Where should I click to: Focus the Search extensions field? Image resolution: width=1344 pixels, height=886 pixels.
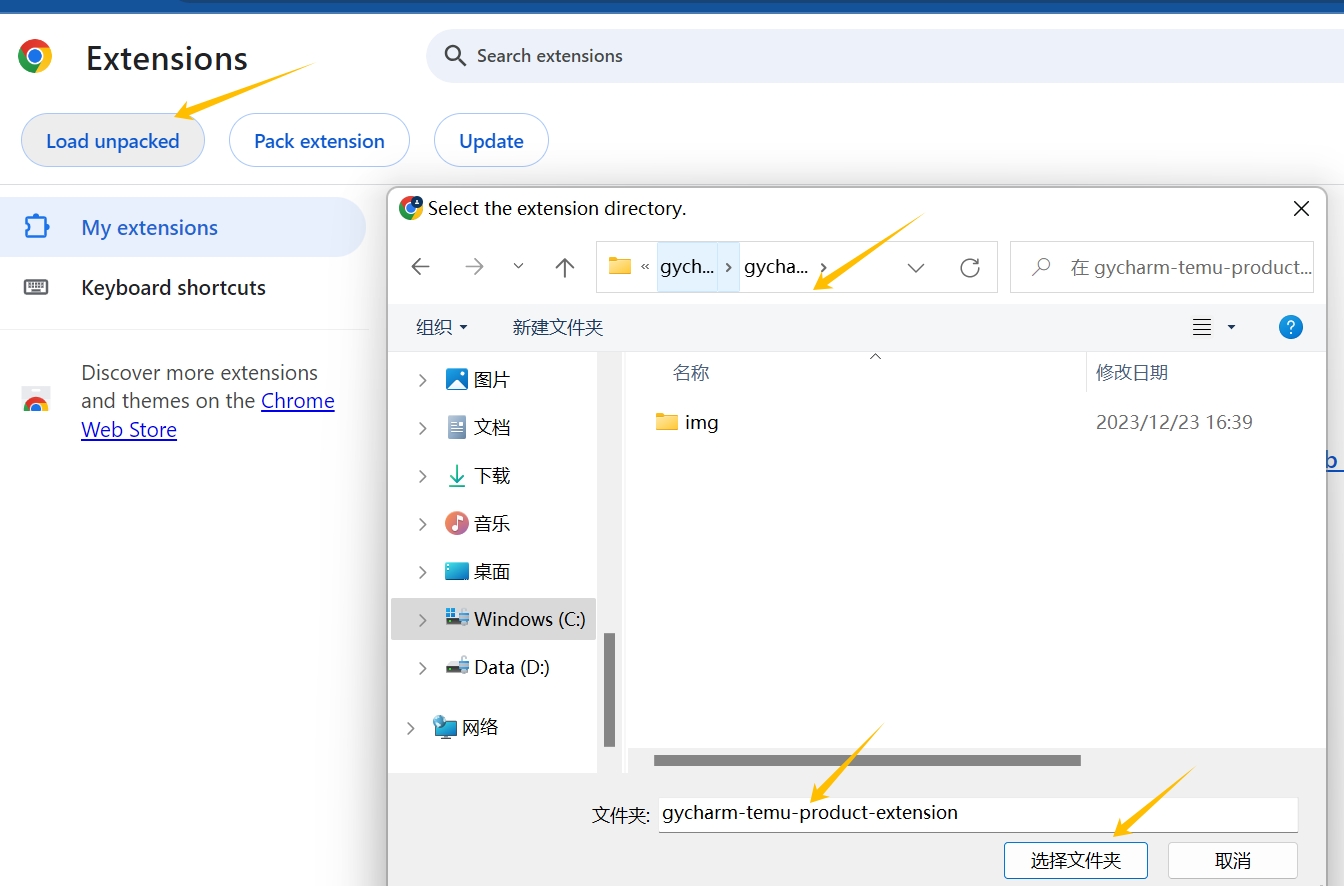click(885, 56)
